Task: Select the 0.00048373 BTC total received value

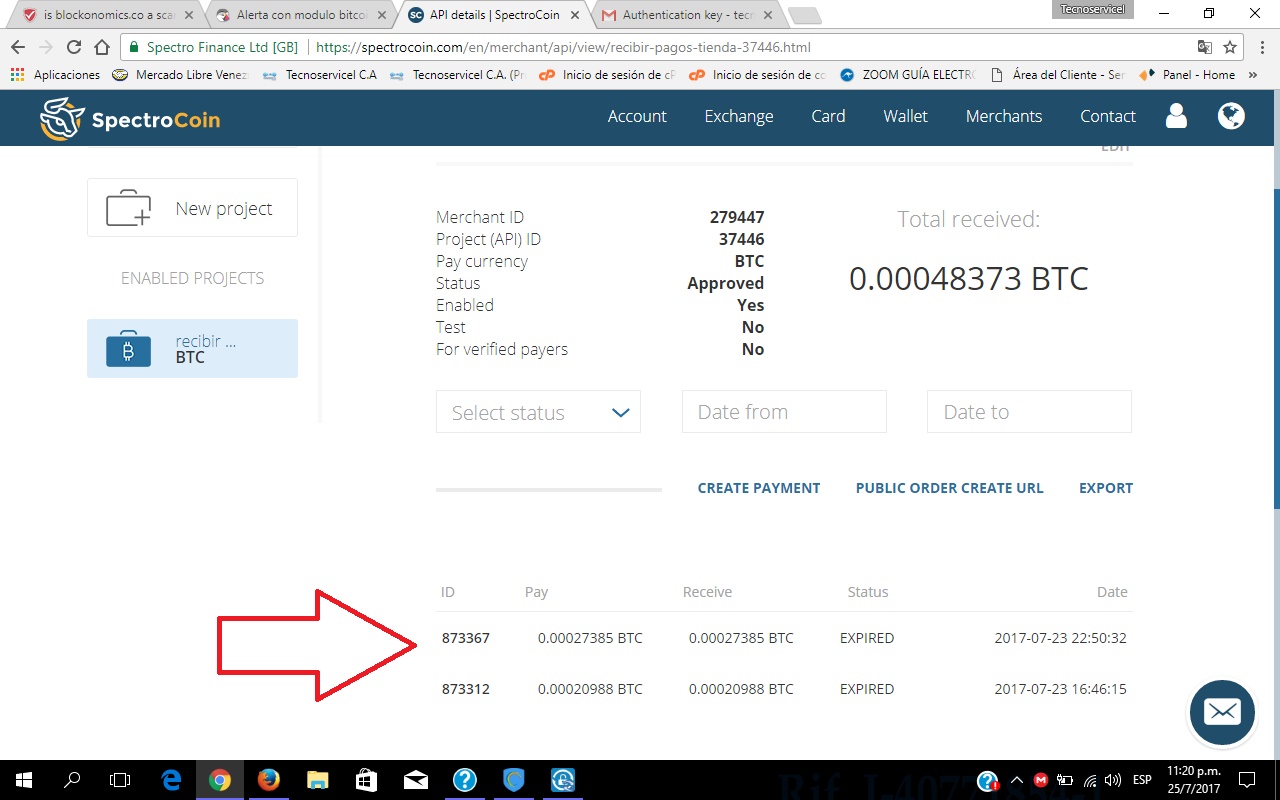Action: [968, 278]
